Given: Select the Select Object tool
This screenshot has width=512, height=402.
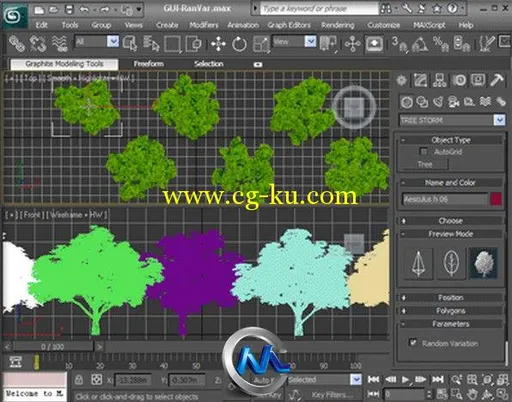Looking at the screenshot, I should tap(130, 43).
